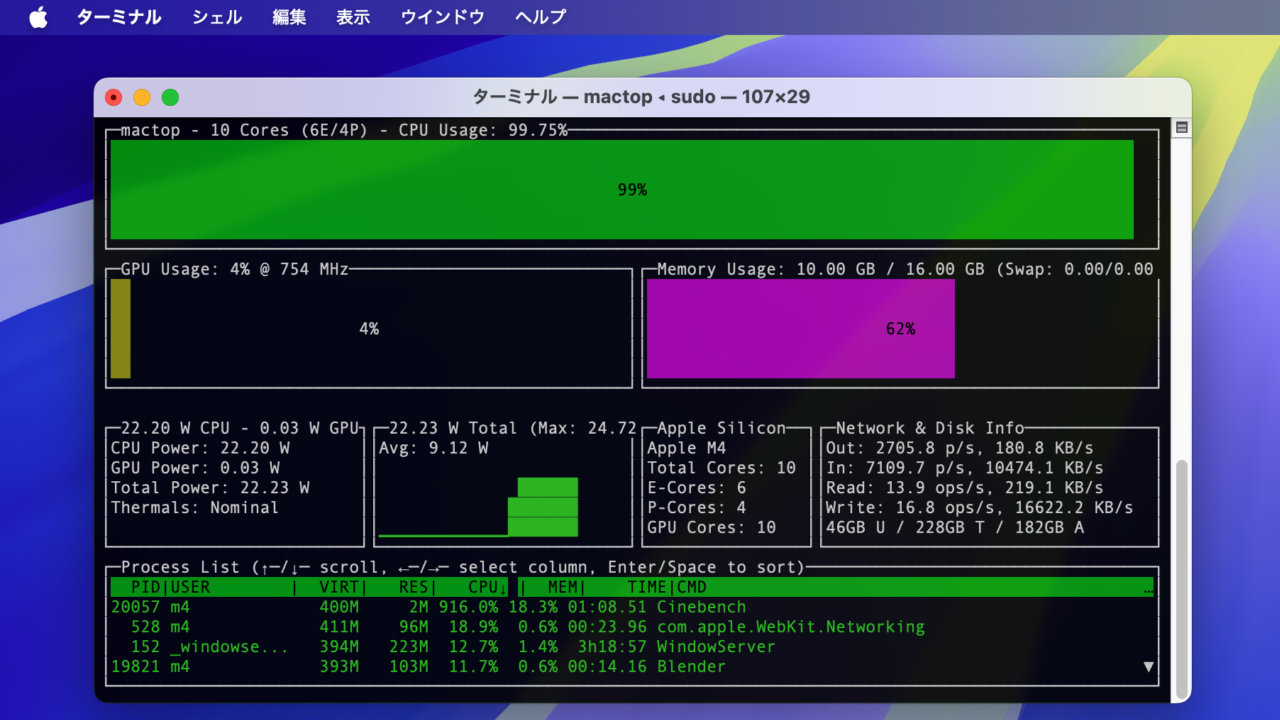Select the RES column header
Viewport: 1280px width, 720px height.
coord(414,587)
